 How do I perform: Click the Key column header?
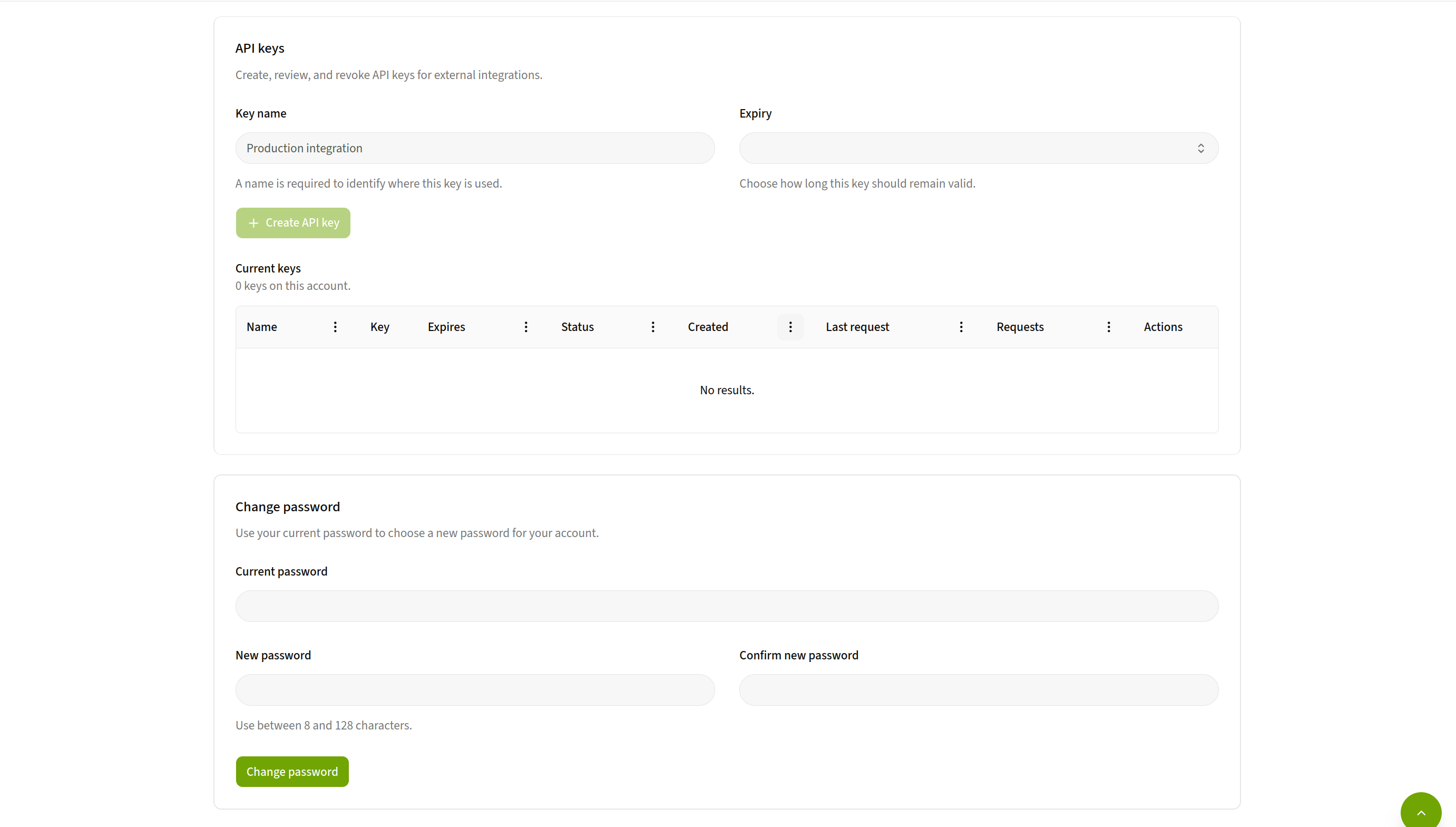(380, 327)
